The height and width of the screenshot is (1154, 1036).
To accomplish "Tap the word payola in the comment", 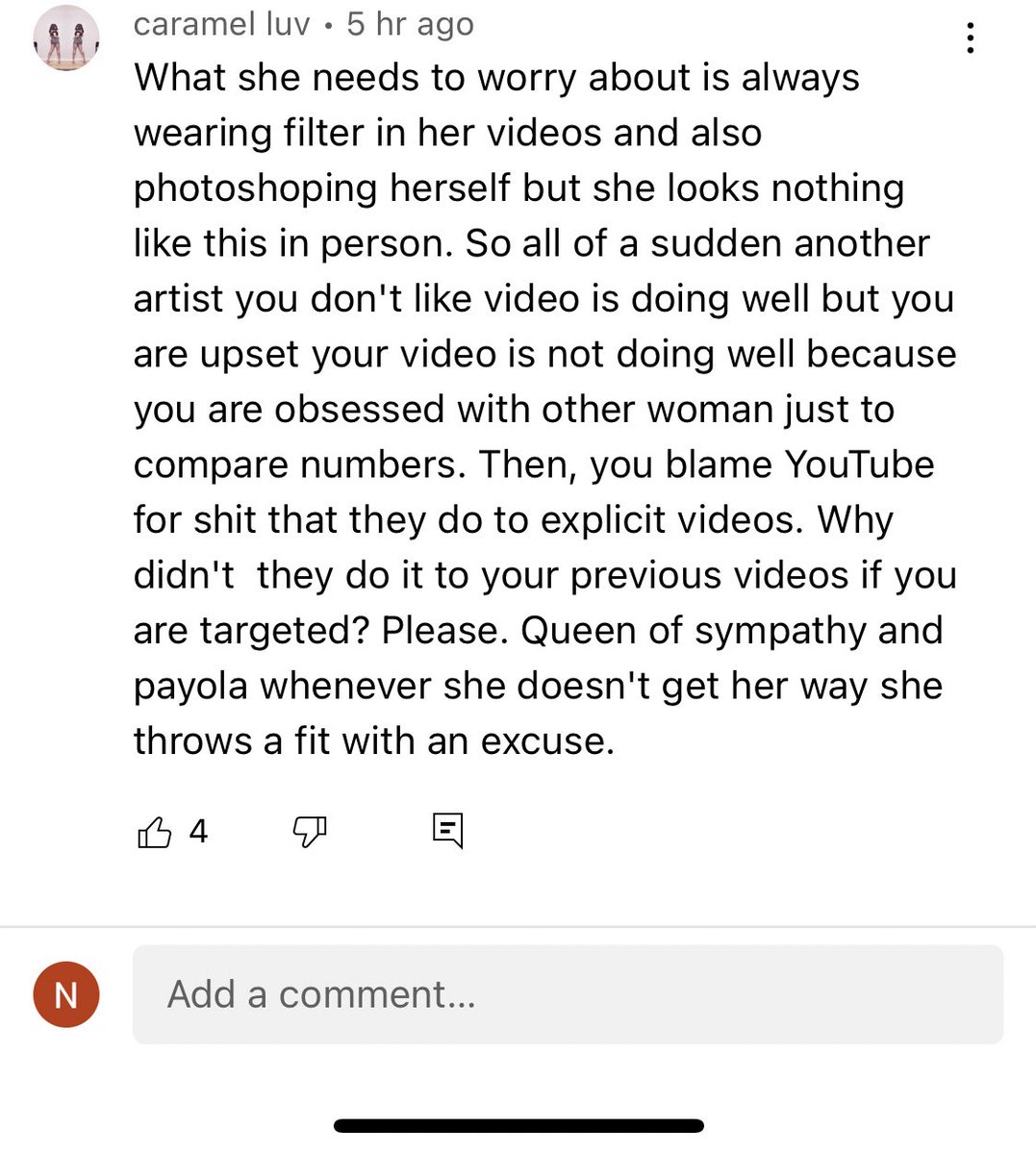I will (190, 687).
